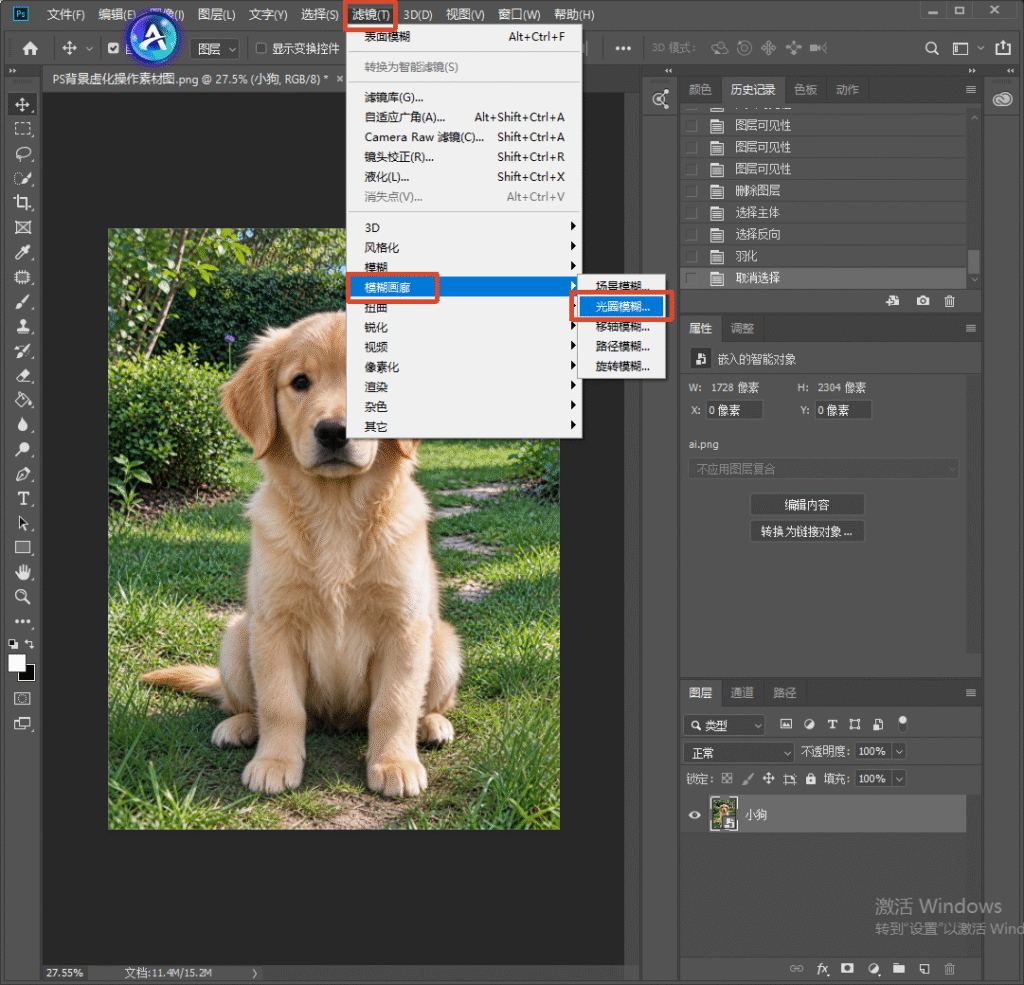Select the Hand tool

pyautogui.click(x=23, y=572)
